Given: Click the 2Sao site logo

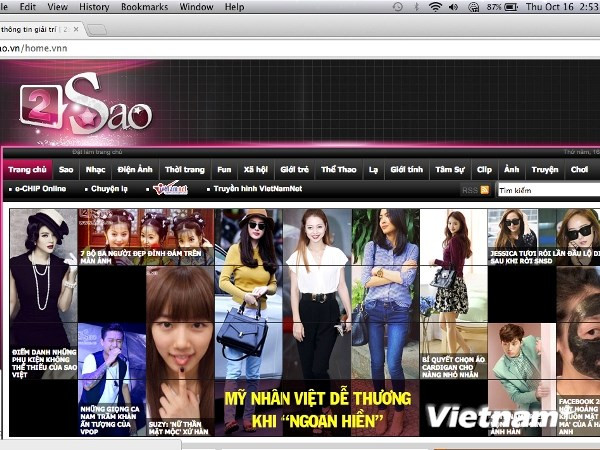Looking at the screenshot, I should coord(86,103).
